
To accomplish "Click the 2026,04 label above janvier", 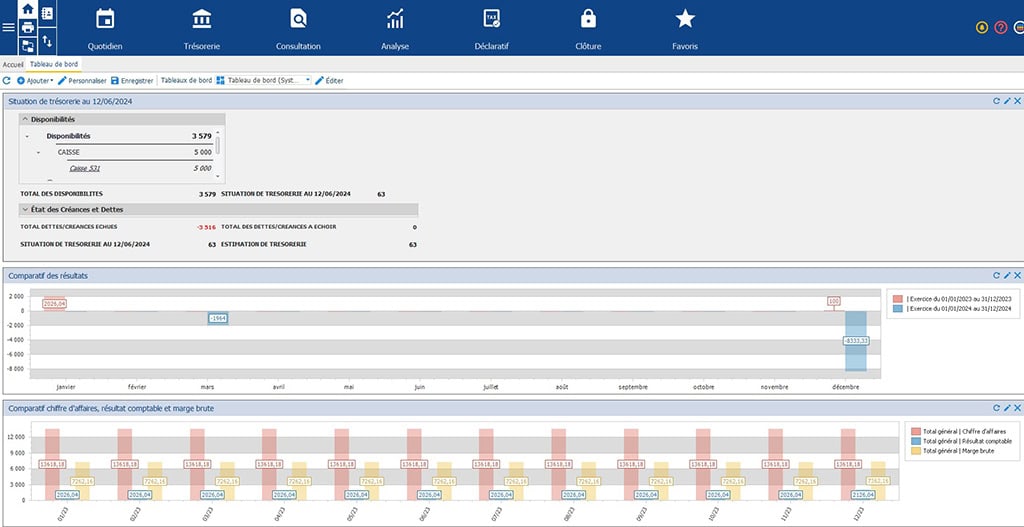I will pyautogui.click(x=54, y=304).
